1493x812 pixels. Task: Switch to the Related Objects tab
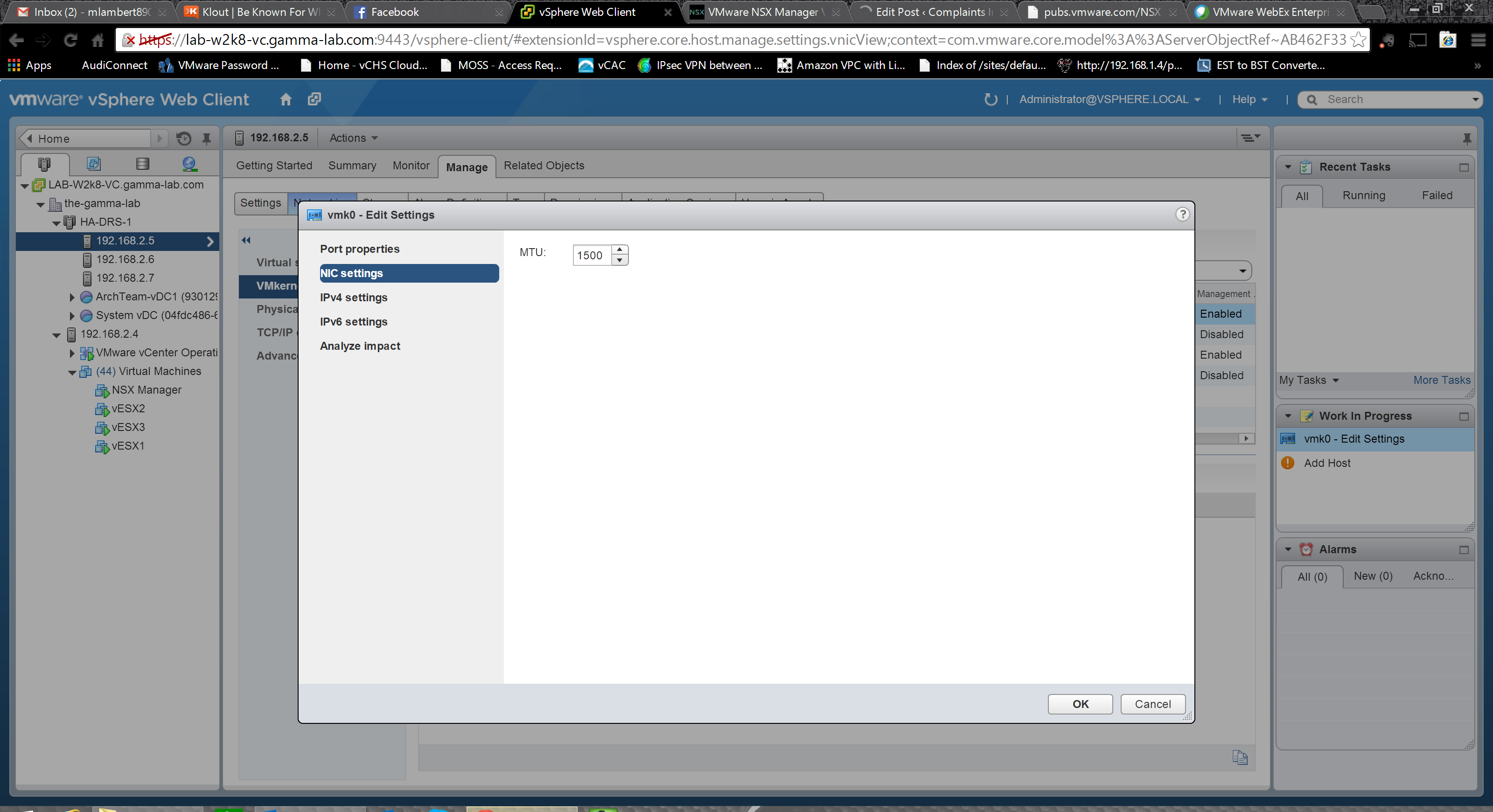pos(543,166)
